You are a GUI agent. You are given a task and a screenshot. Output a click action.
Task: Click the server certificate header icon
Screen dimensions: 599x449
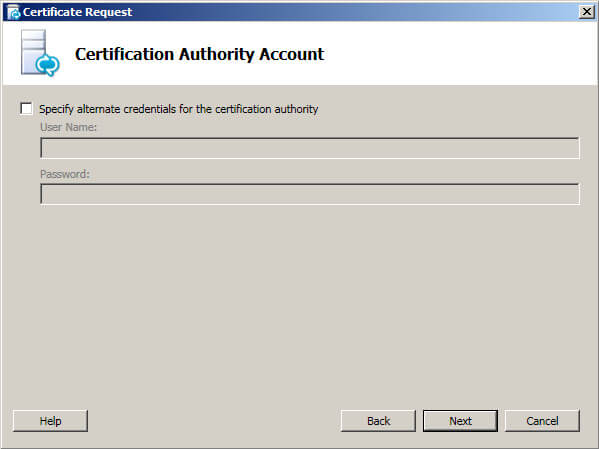click(x=40, y=53)
